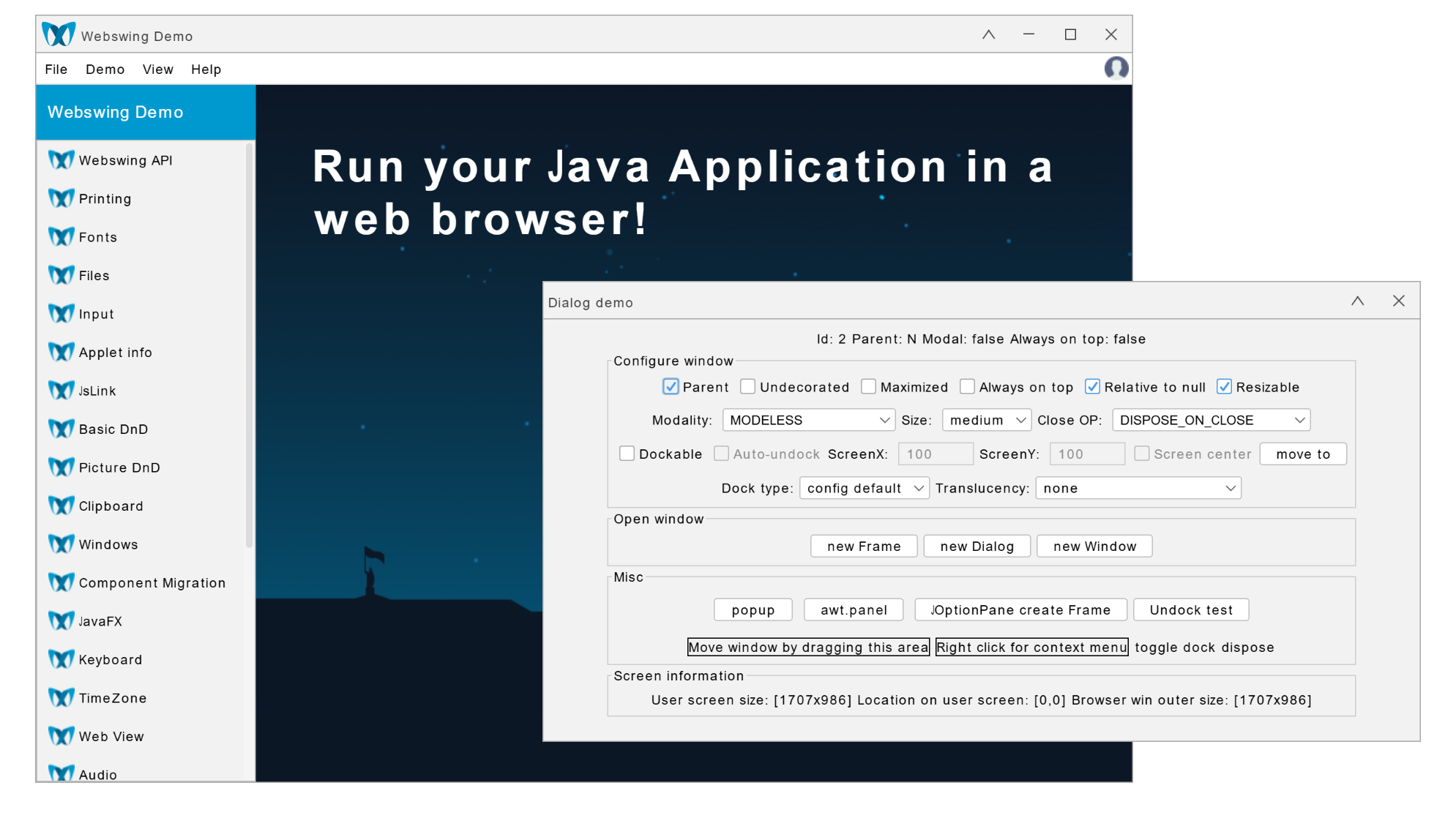Click the butterfly icon beside JsLink
Image resolution: width=1456 pixels, height=826 pixels.
click(x=61, y=390)
